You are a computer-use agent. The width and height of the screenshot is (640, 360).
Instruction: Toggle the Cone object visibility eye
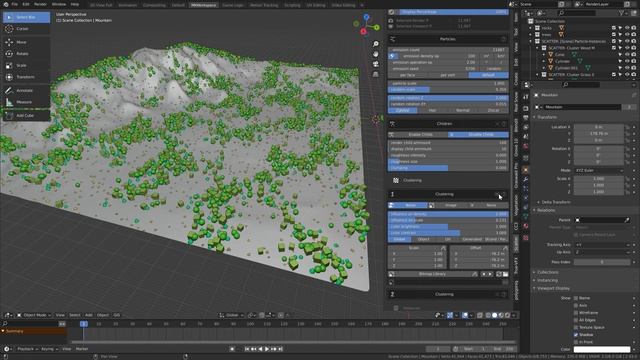pyautogui.click(x=627, y=55)
